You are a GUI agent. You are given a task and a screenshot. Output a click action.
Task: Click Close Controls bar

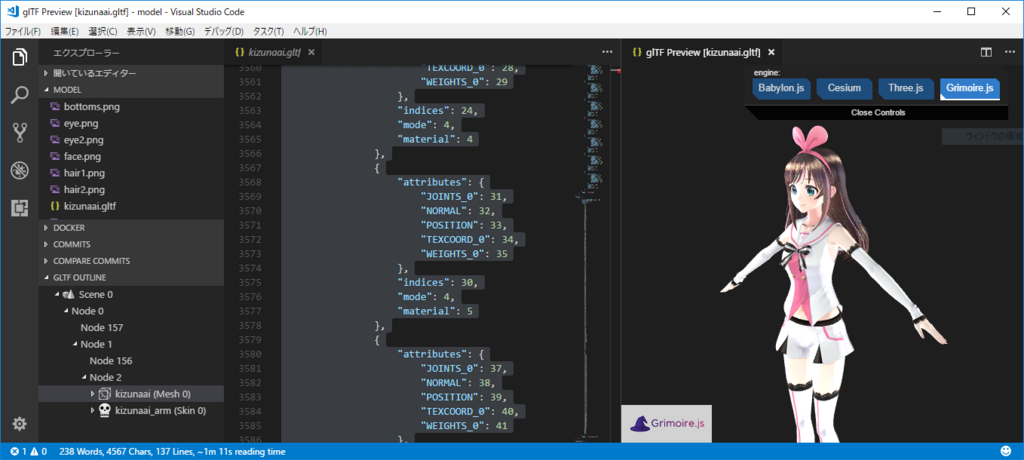(877, 112)
